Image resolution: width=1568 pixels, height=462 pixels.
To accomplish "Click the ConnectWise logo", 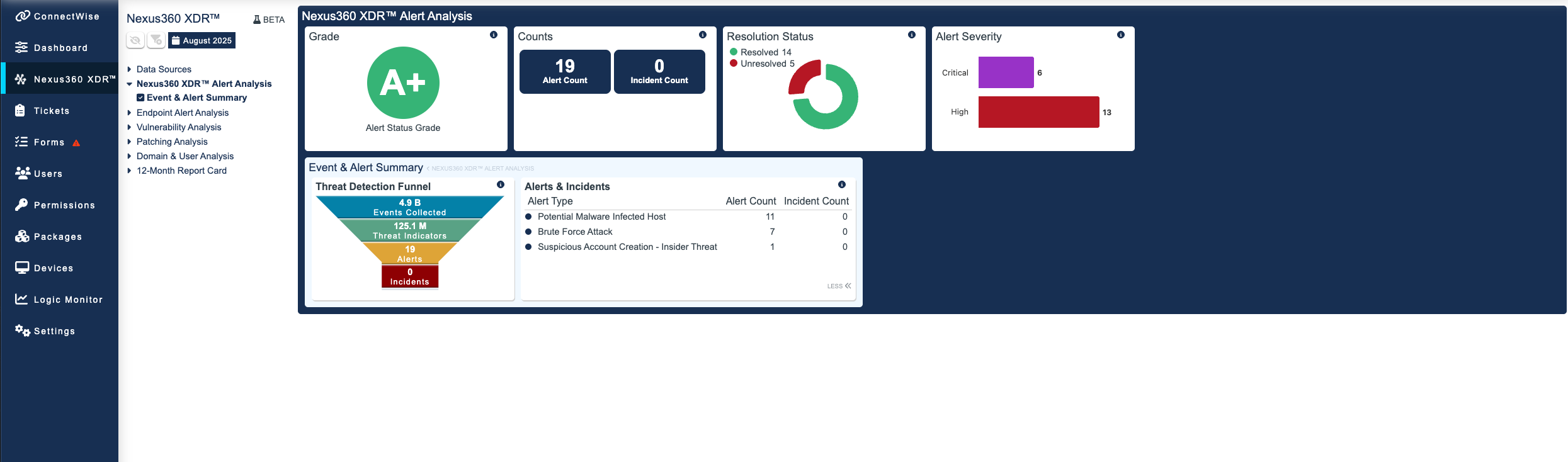I will [57, 16].
